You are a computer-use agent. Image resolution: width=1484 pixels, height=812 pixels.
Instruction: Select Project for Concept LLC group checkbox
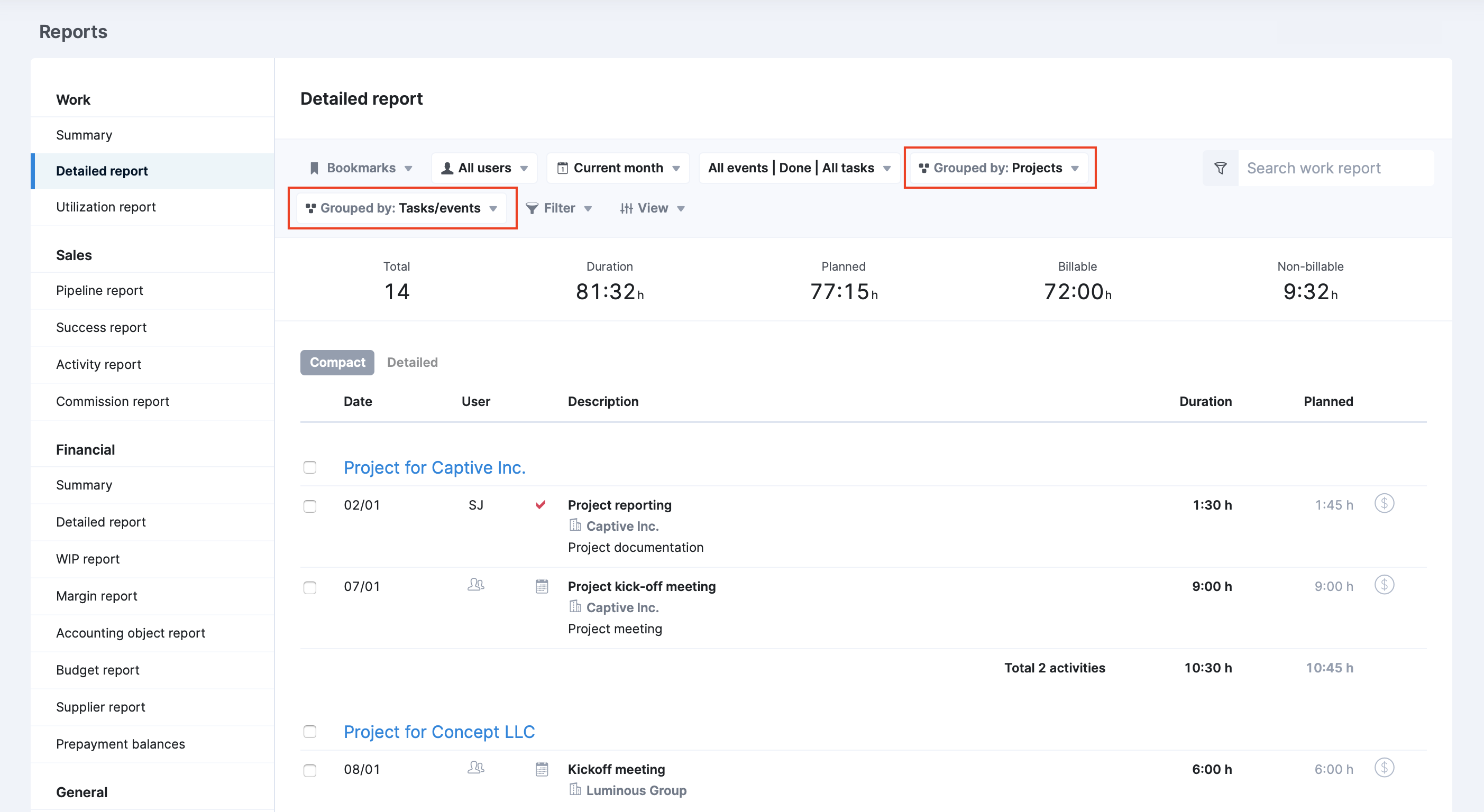[x=310, y=731]
